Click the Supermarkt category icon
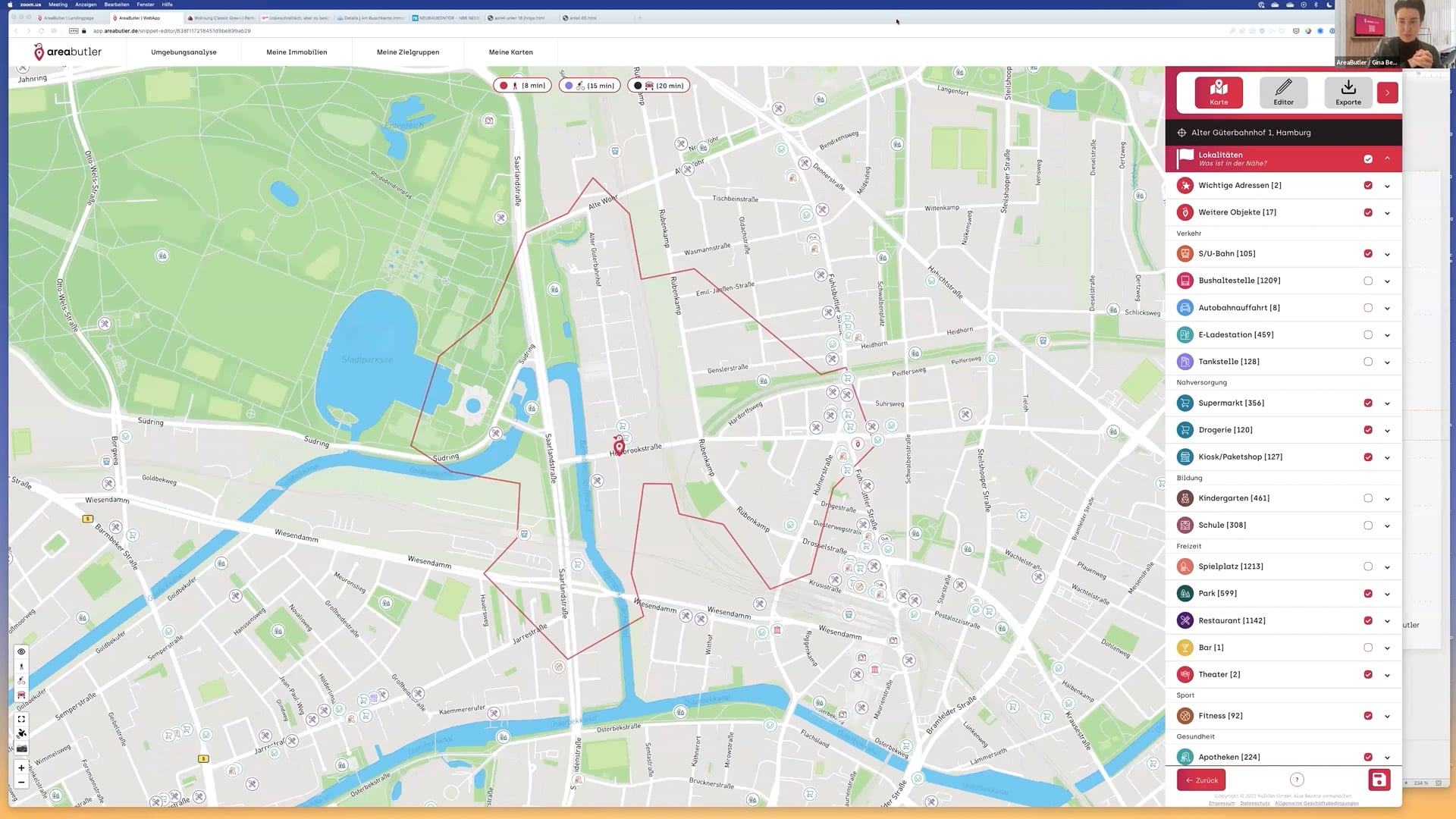The height and width of the screenshot is (819, 1456). point(1185,403)
